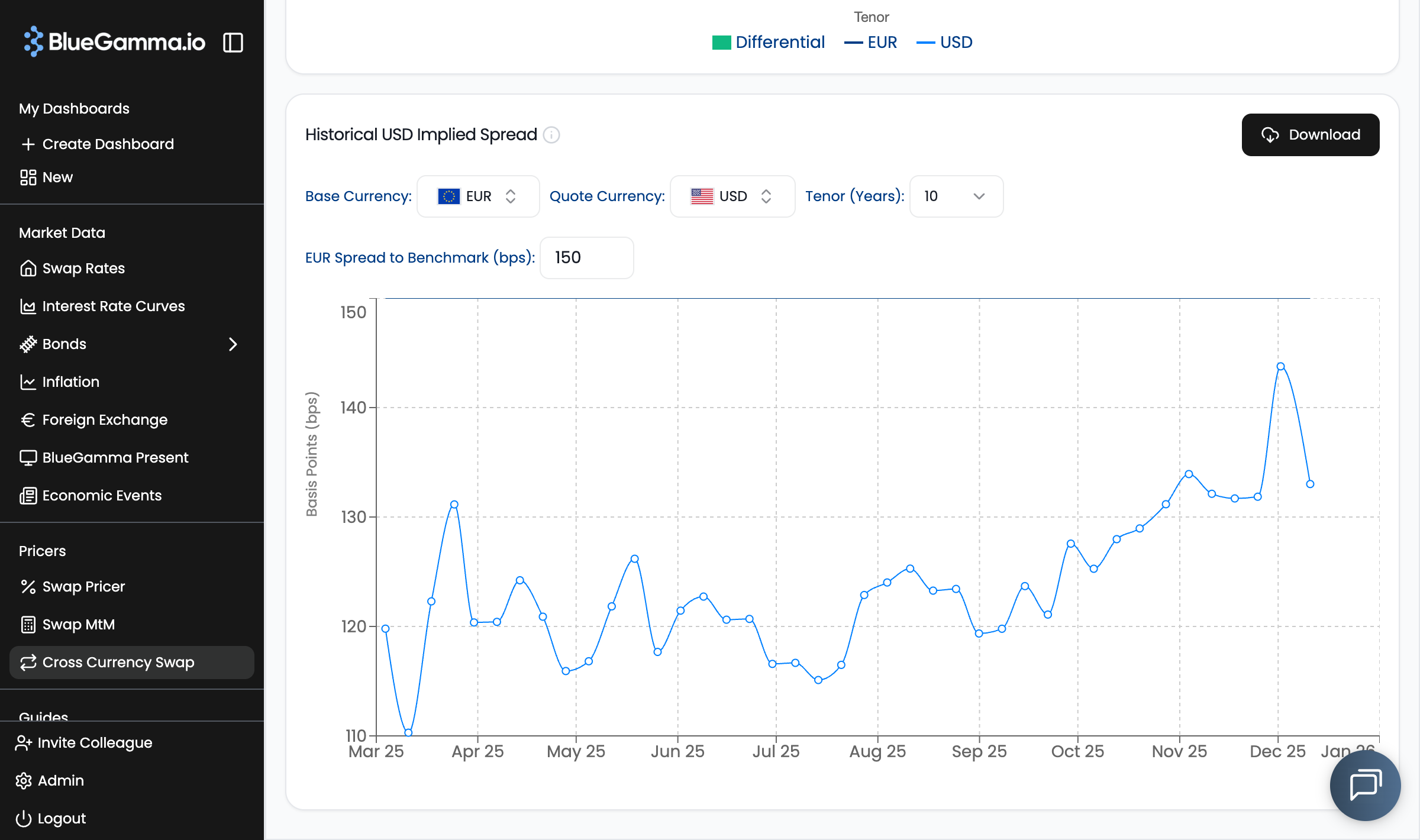1420x840 pixels.
Task: Toggle the EUR legend series
Action: 870,43
